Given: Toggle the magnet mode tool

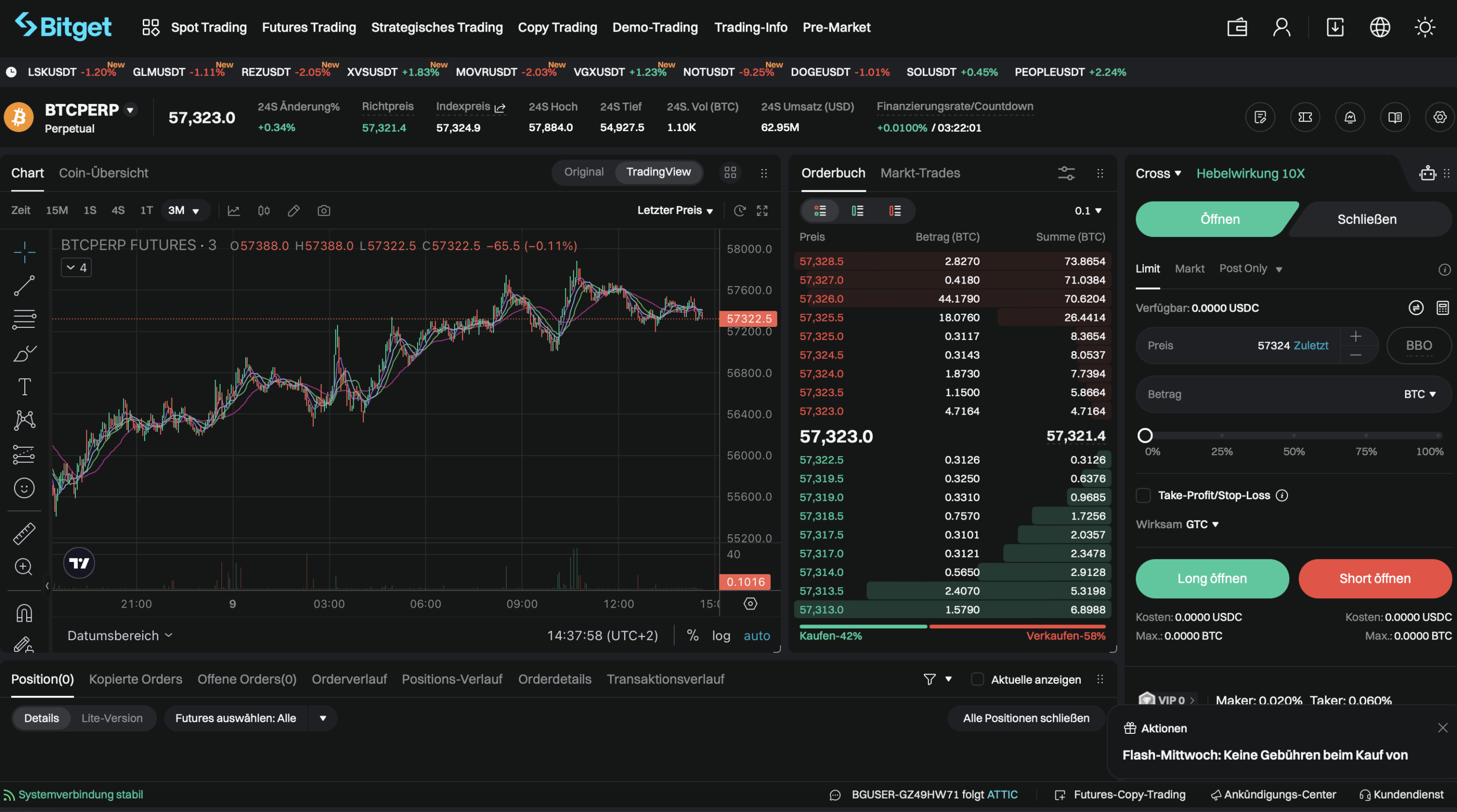Looking at the screenshot, I should tap(24, 613).
